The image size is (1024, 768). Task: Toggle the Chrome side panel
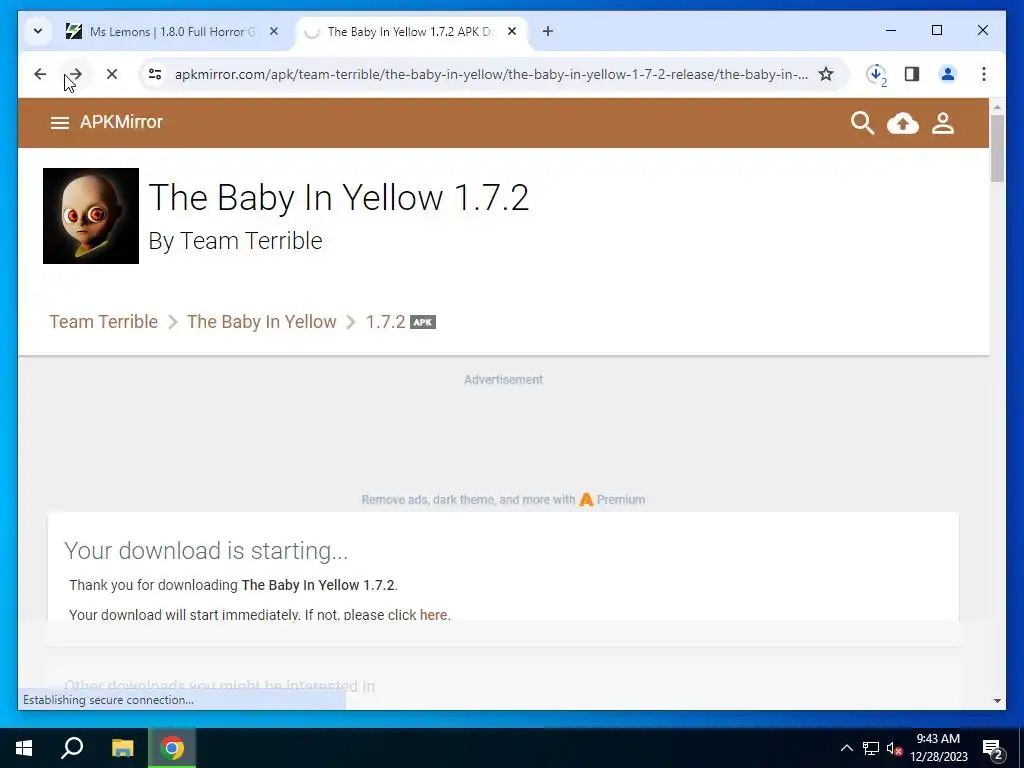coord(912,74)
